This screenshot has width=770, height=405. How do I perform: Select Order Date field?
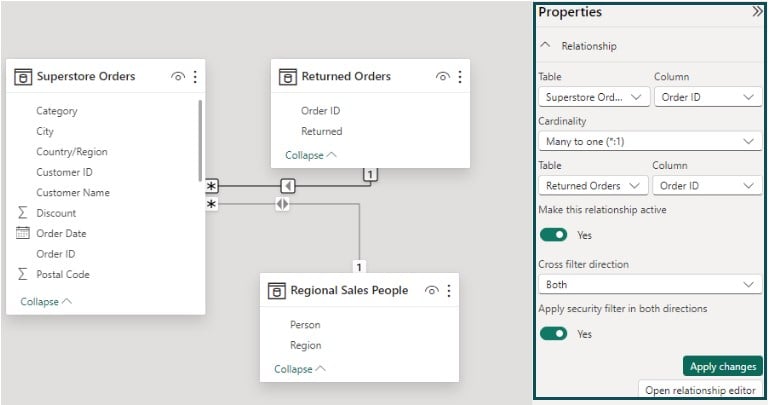61,233
